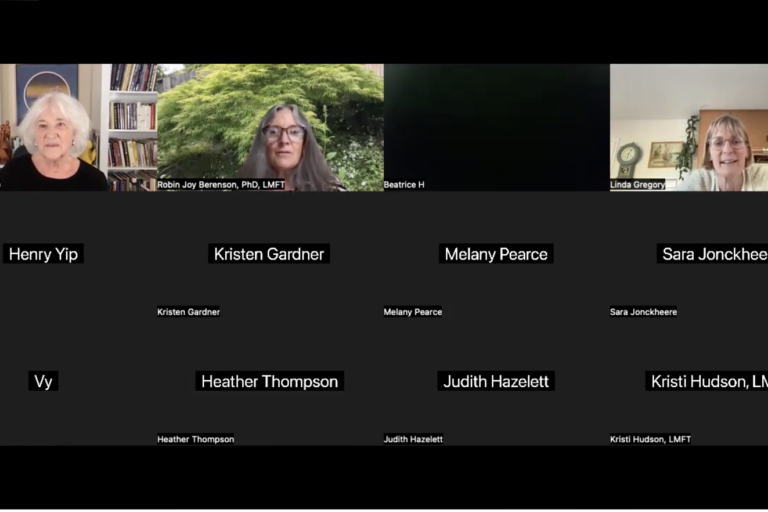The image size is (768, 512).
Task: Click small Heather Thompson label at tile corner
Action: click(196, 439)
